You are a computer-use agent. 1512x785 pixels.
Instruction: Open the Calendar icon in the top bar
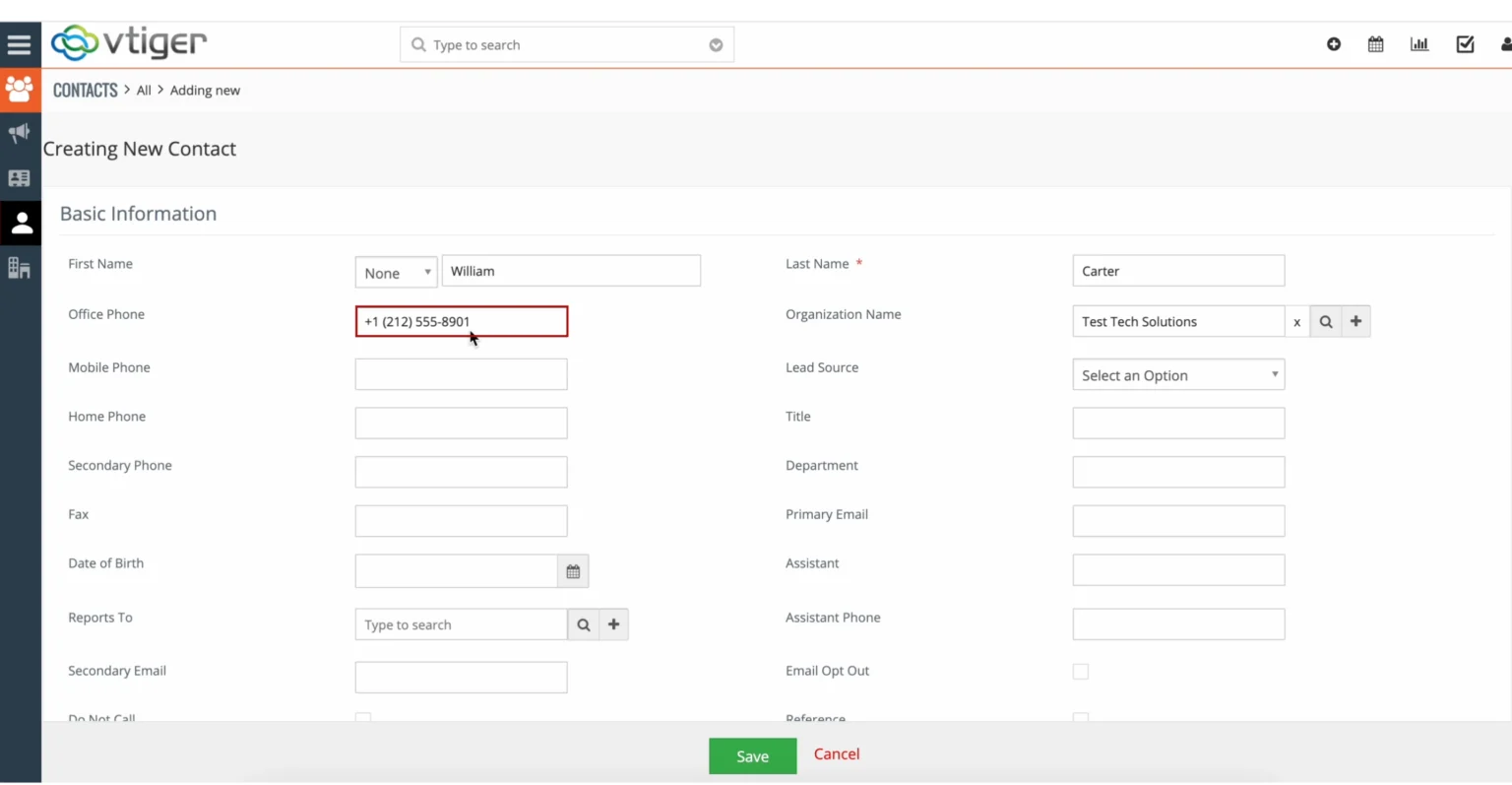(x=1375, y=44)
